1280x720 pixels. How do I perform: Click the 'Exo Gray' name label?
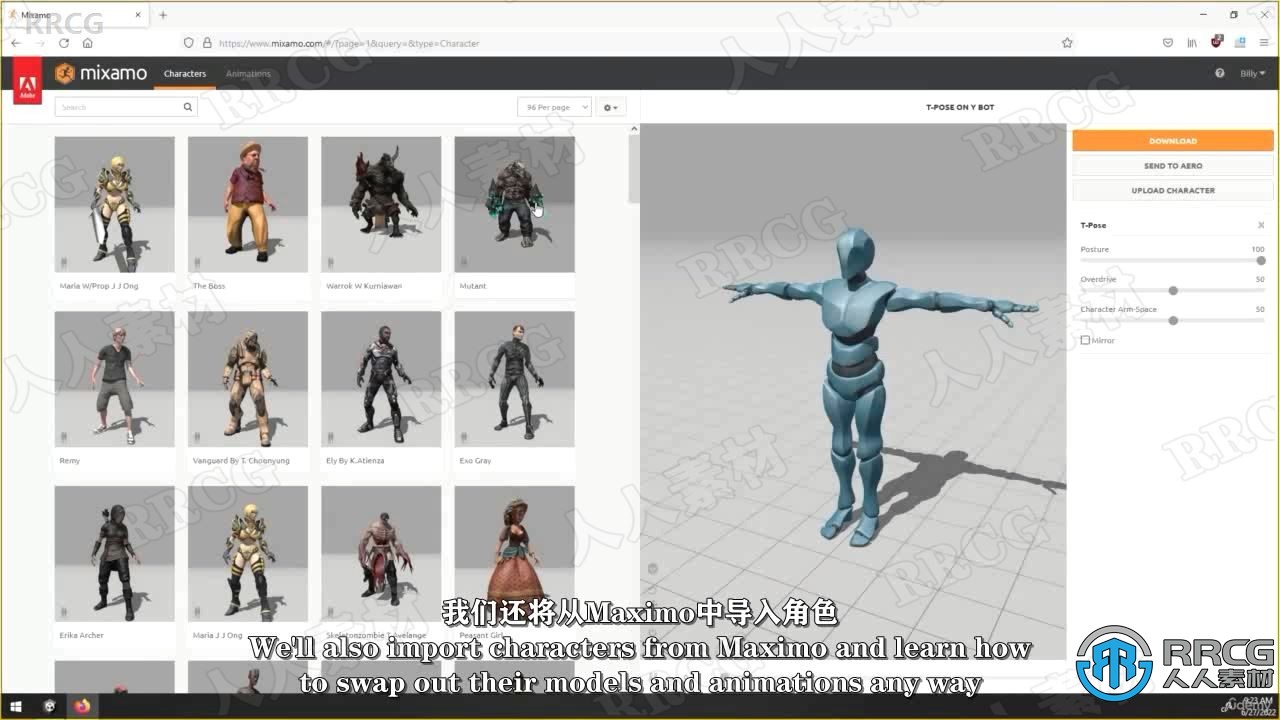pyautogui.click(x=475, y=461)
